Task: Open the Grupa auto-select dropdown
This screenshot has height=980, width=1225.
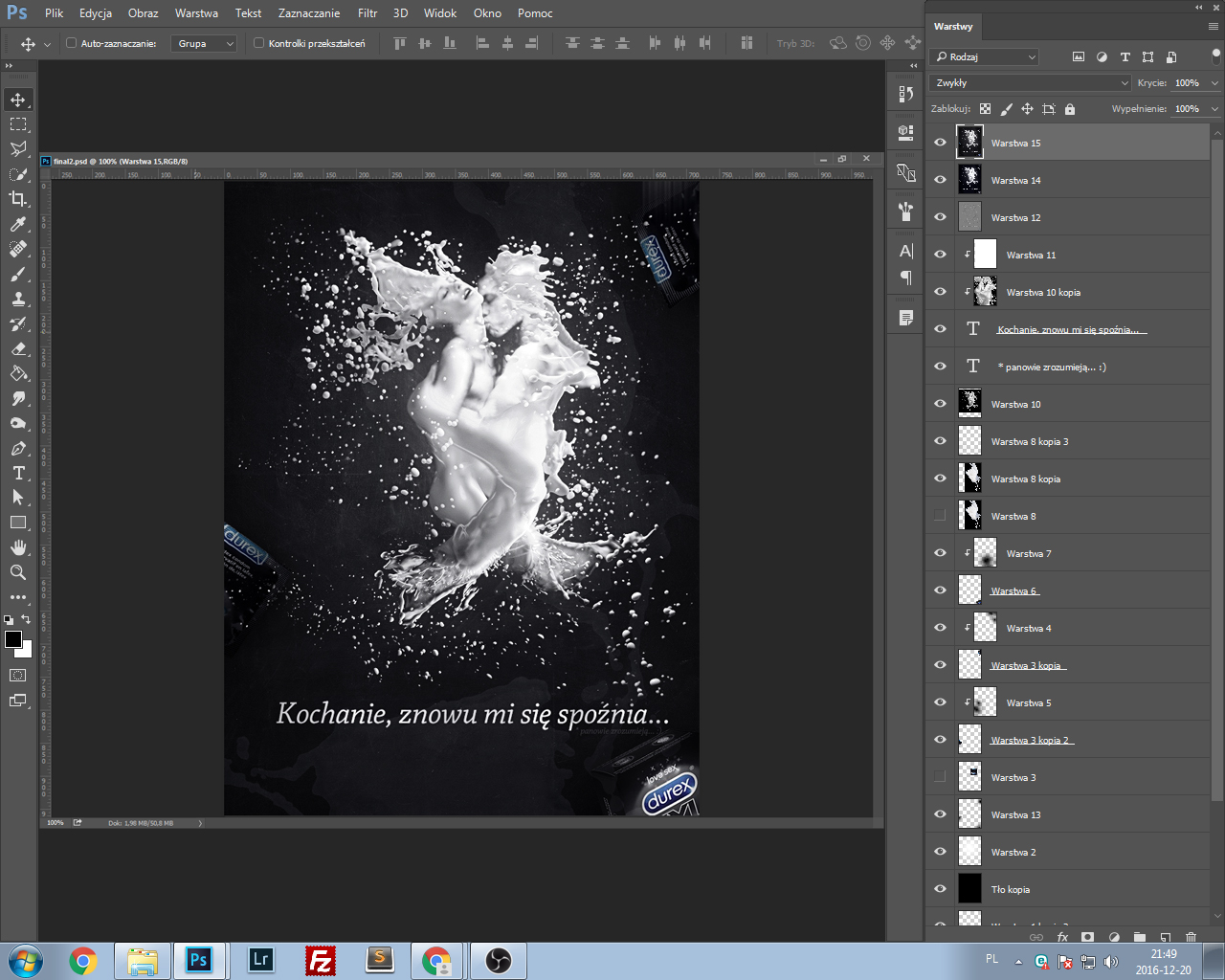Action: coord(205,43)
